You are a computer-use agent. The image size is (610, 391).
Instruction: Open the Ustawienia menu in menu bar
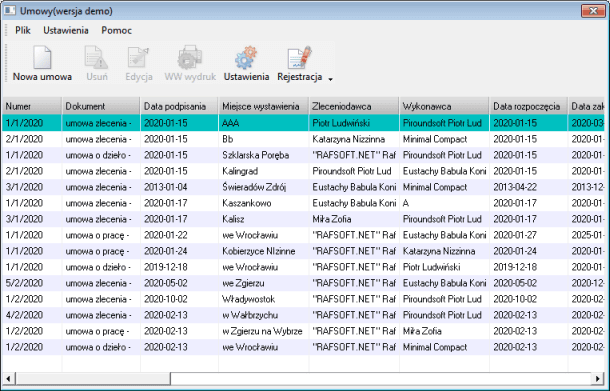click(x=66, y=30)
